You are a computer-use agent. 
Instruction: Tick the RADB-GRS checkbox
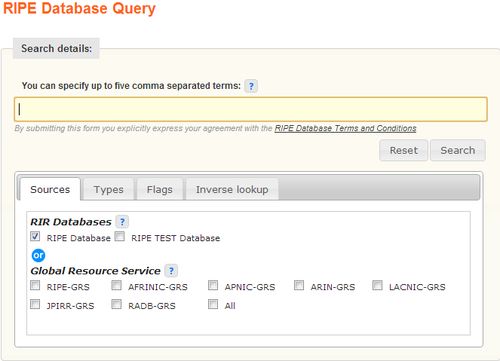(116, 304)
